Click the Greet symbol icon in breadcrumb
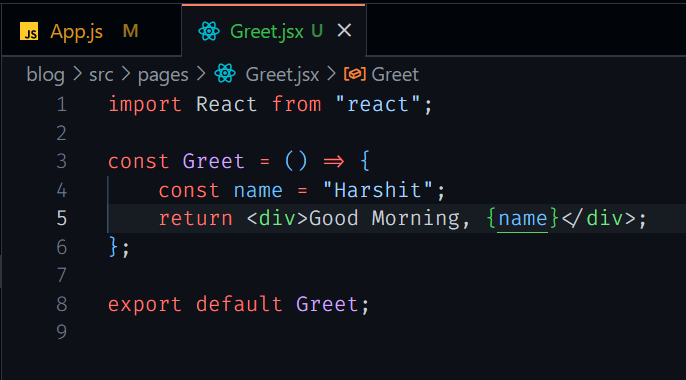 354,74
